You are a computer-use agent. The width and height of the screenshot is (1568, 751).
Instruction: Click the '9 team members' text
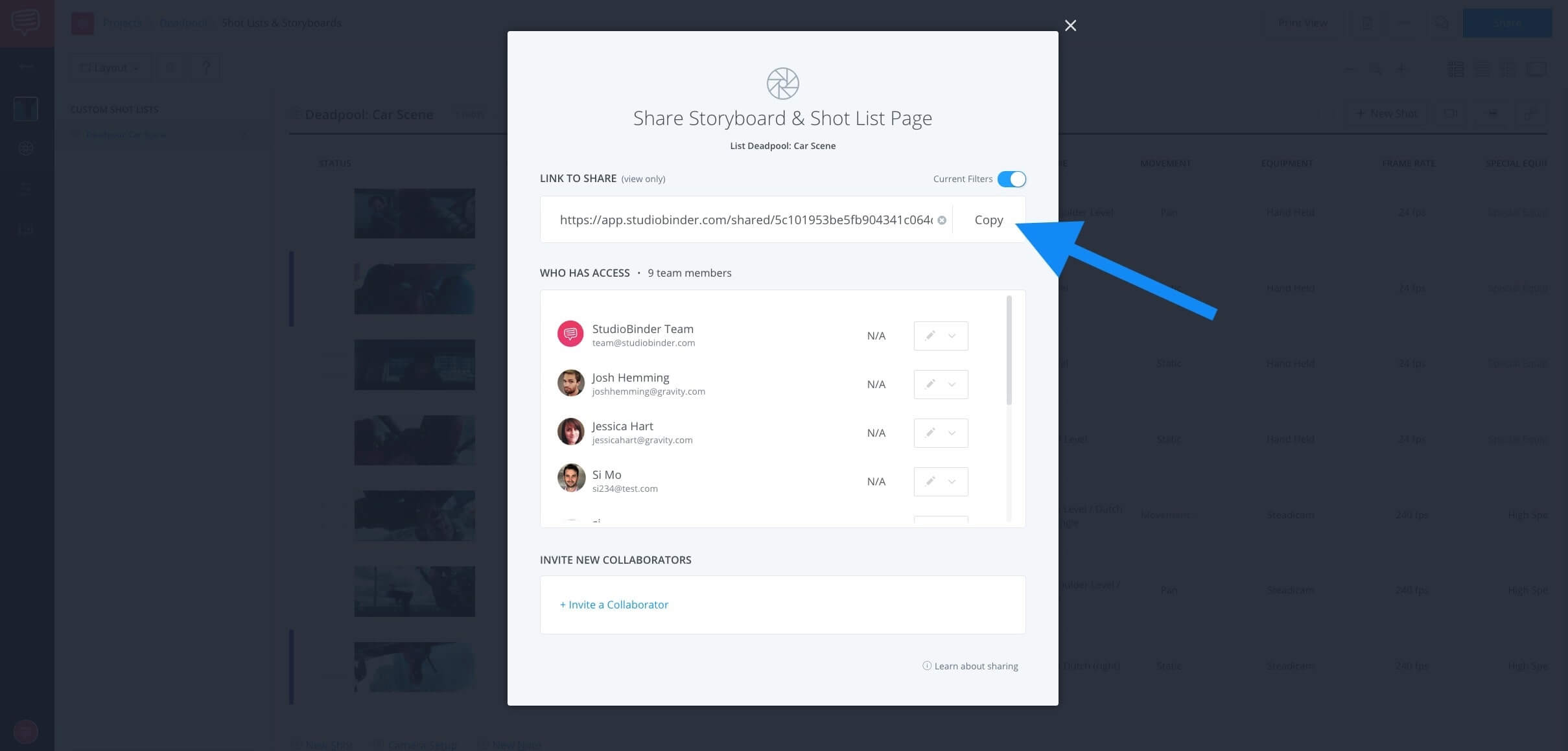point(689,273)
